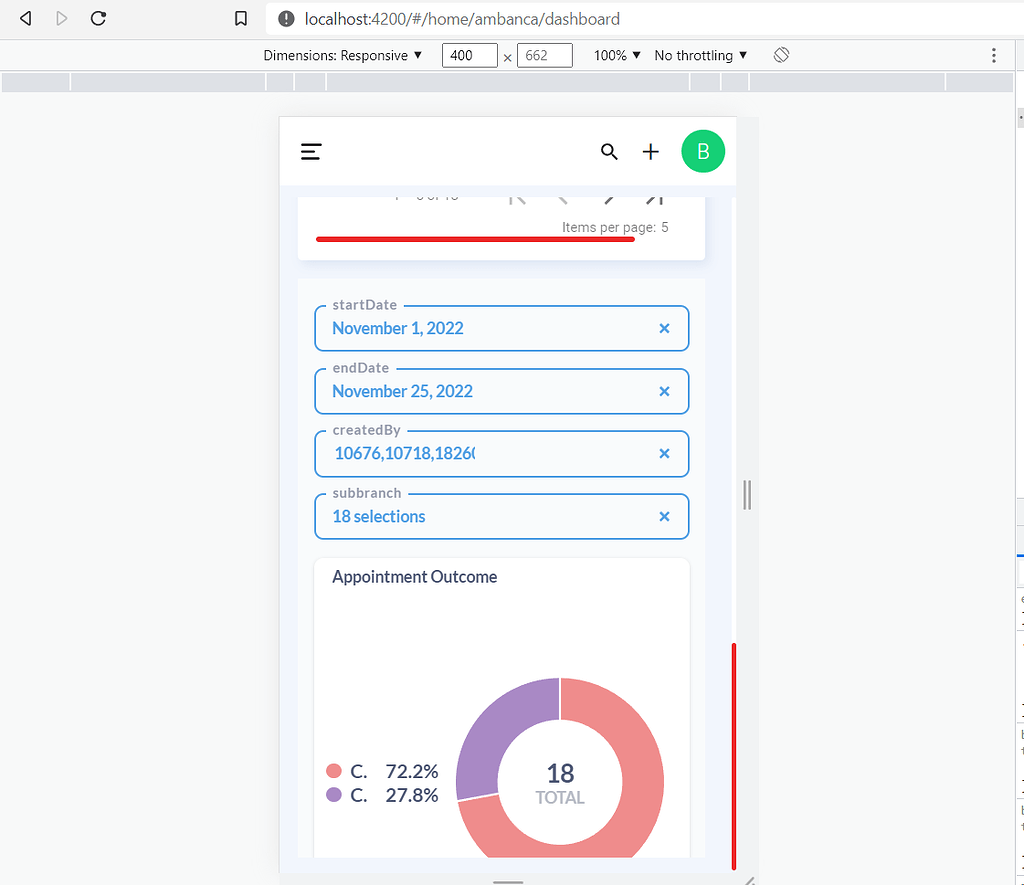Screen dimensions: 1024x885
Task: Jump to first page using the paginator icon
Action: [517, 197]
